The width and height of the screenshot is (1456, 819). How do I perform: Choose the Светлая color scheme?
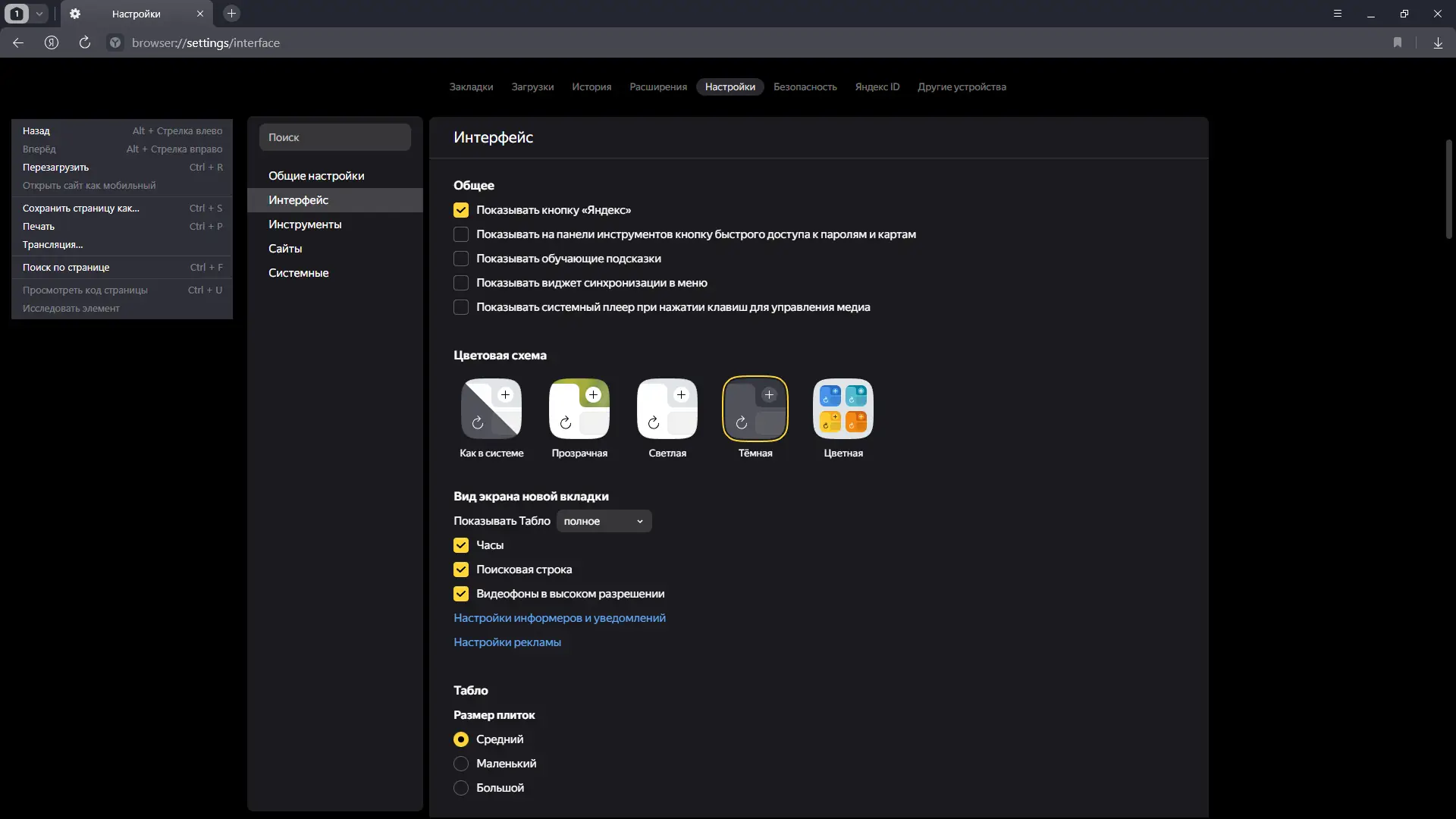(667, 409)
